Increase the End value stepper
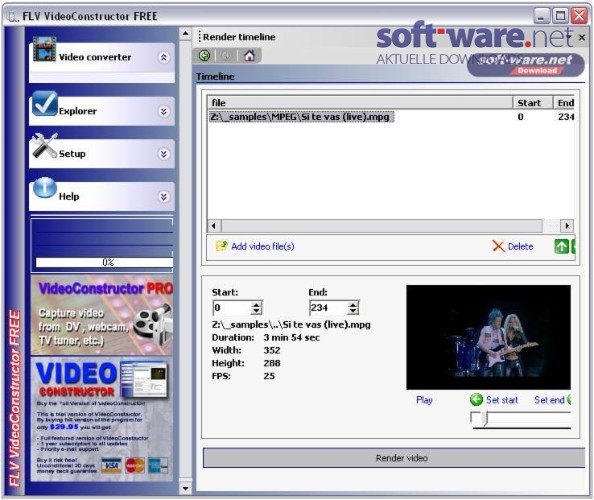The width and height of the screenshot is (594, 500). [x=353, y=305]
